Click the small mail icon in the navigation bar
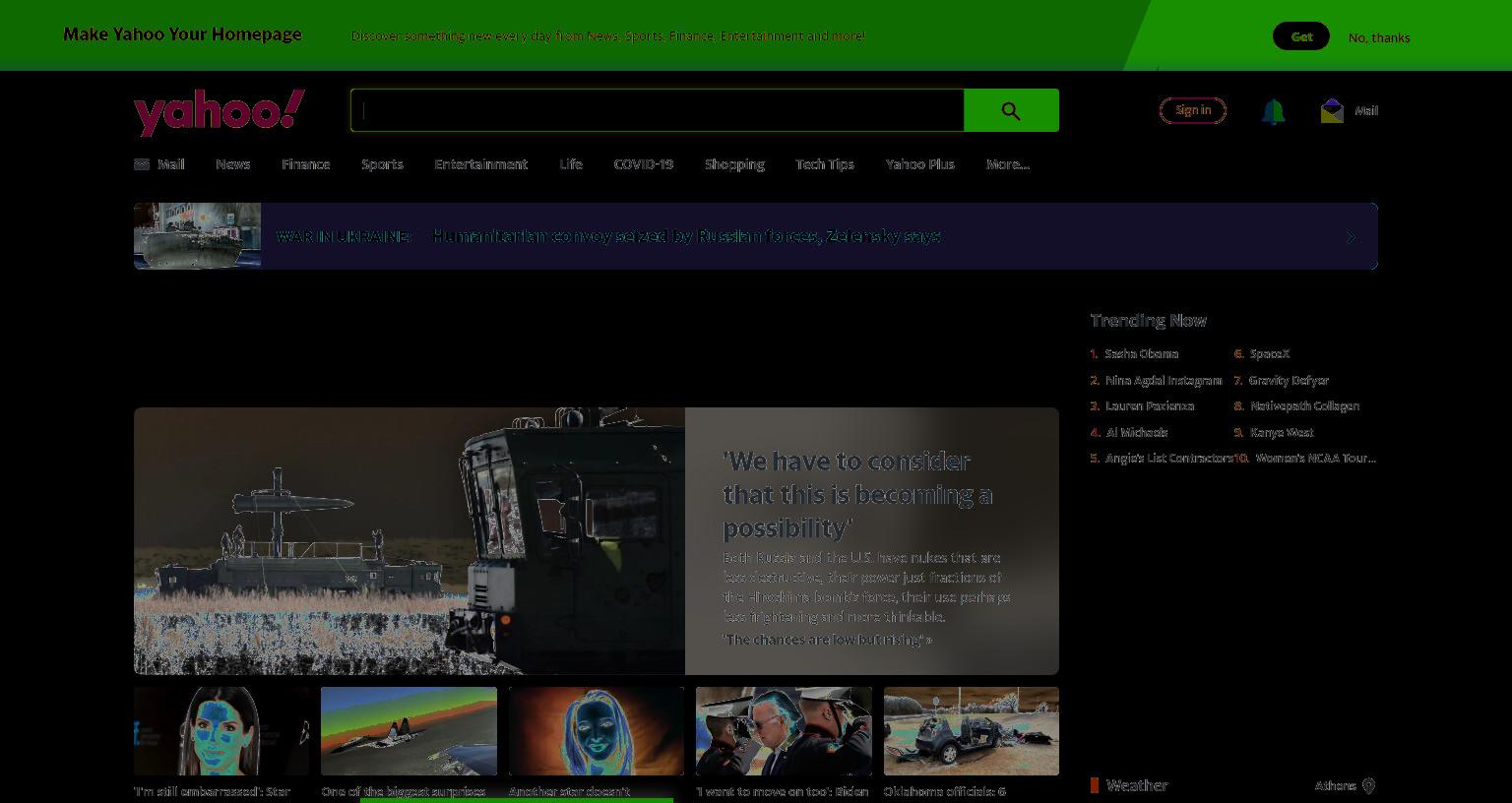The width and height of the screenshot is (1512, 803). click(142, 164)
